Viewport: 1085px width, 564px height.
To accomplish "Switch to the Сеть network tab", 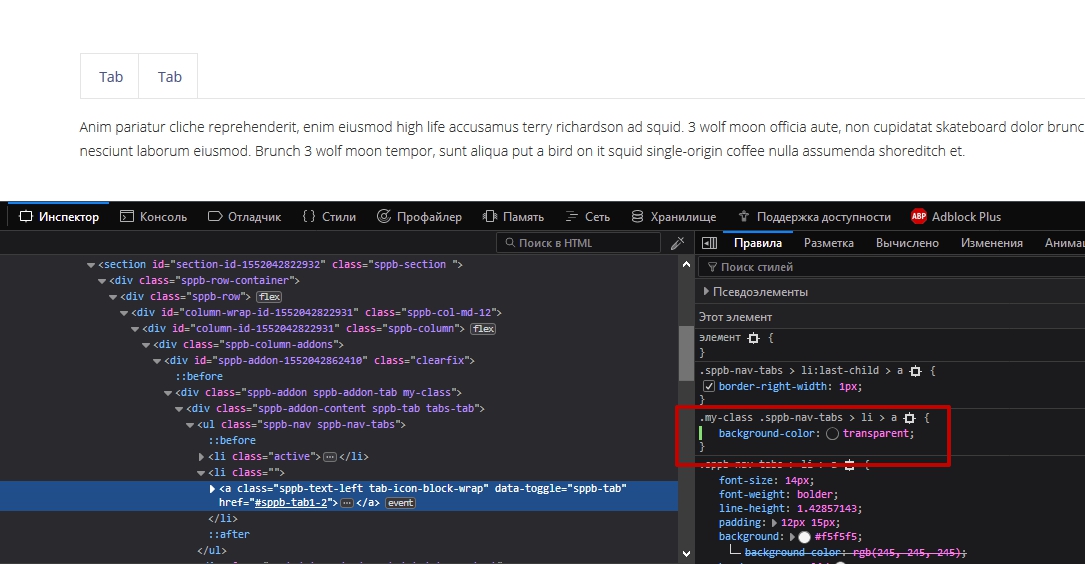I will [x=587, y=217].
